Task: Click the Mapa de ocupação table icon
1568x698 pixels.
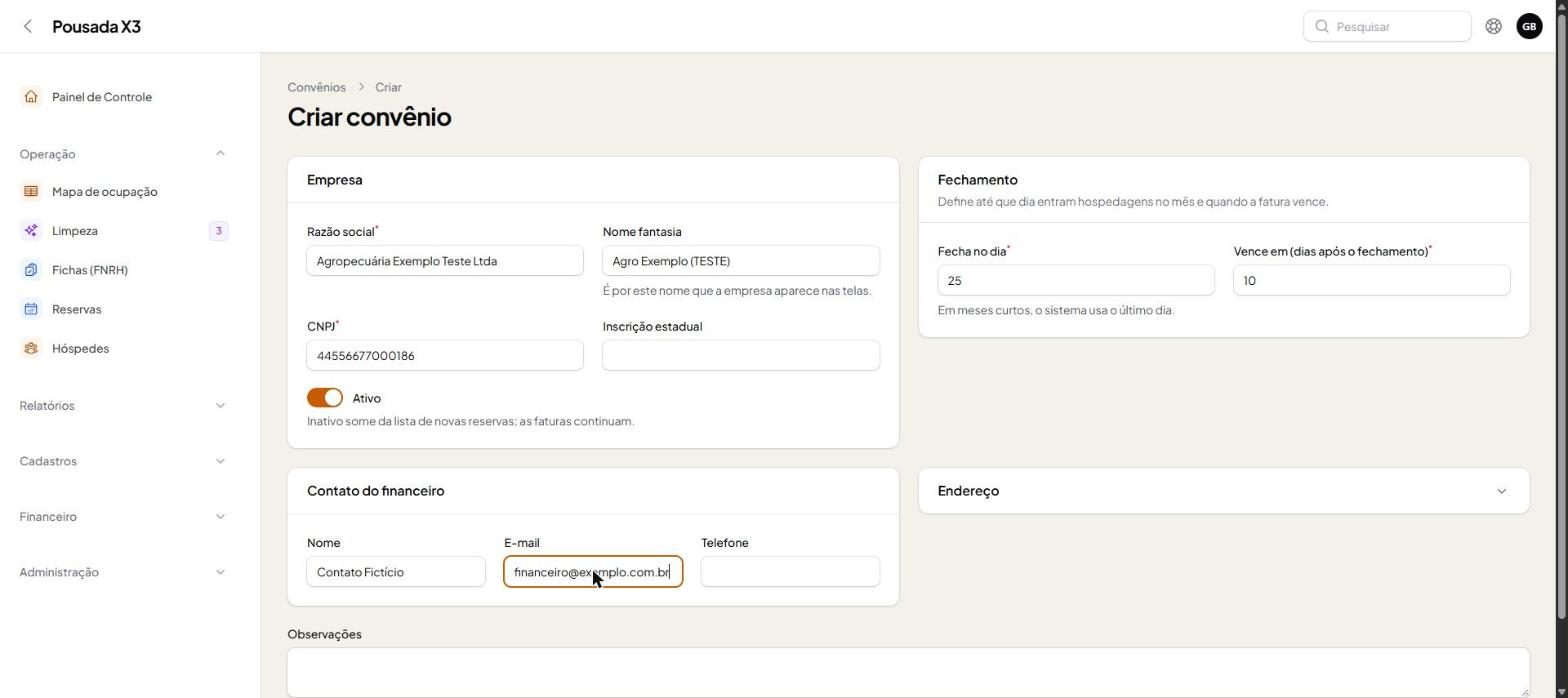Action: (31, 192)
